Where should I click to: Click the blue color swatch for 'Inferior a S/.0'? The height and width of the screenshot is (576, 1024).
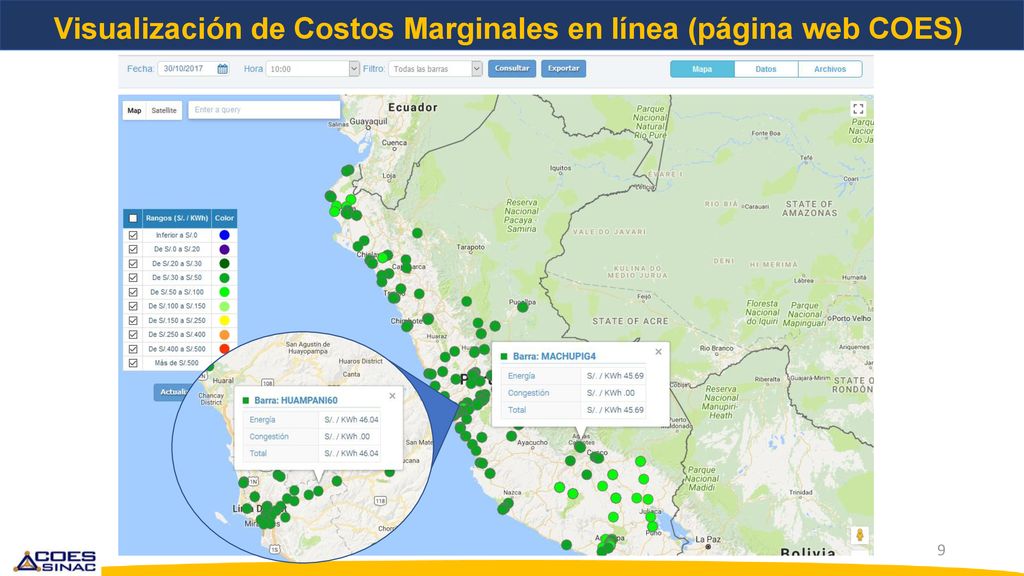[224, 235]
